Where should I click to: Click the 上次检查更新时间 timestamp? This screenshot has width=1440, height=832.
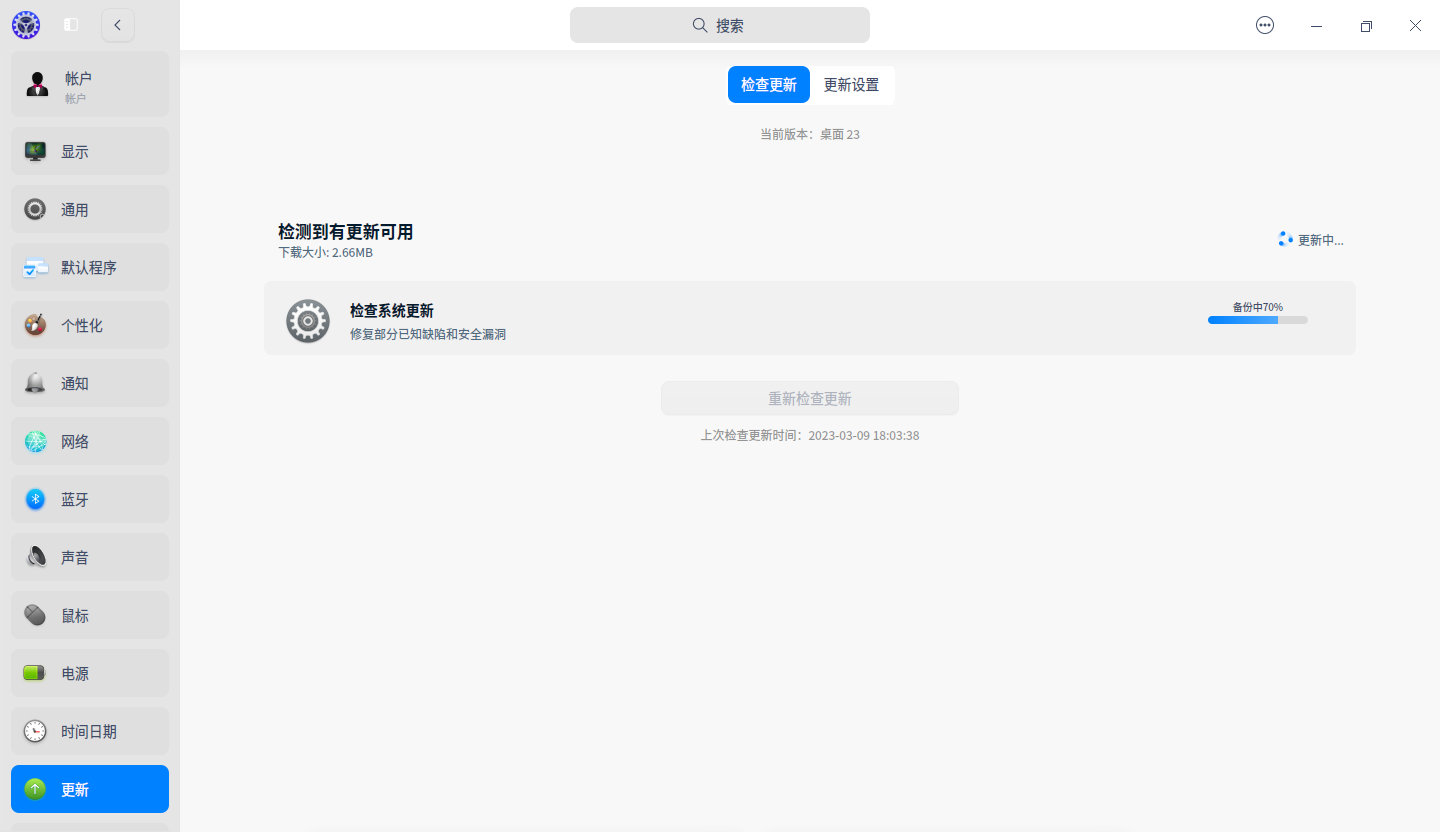tap(810, 436)
